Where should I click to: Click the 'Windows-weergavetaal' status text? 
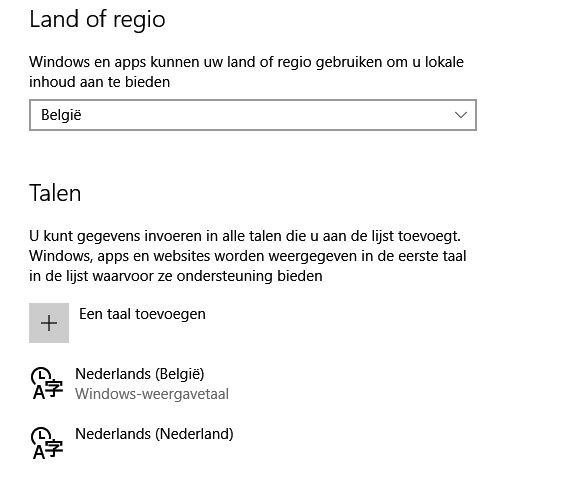click(x=152, y=394)
